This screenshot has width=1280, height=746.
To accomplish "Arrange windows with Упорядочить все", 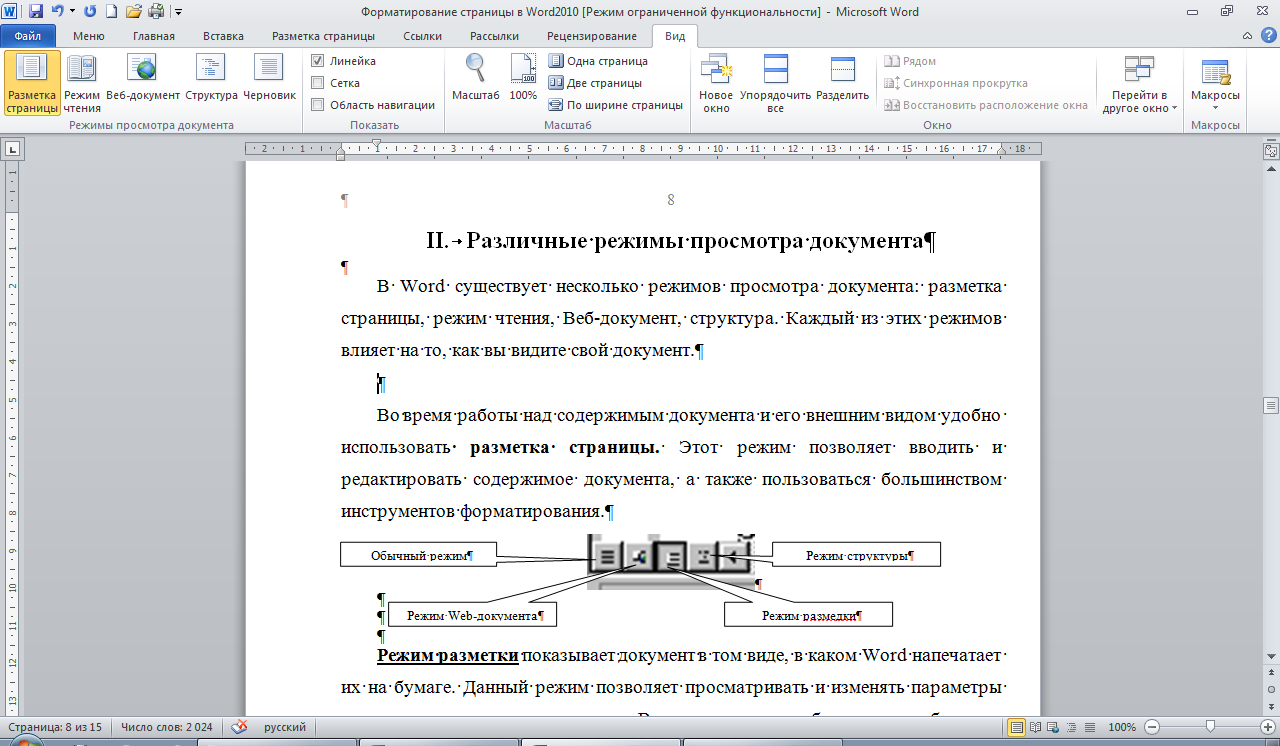I will pyautogui.click(x=775, y=83).
